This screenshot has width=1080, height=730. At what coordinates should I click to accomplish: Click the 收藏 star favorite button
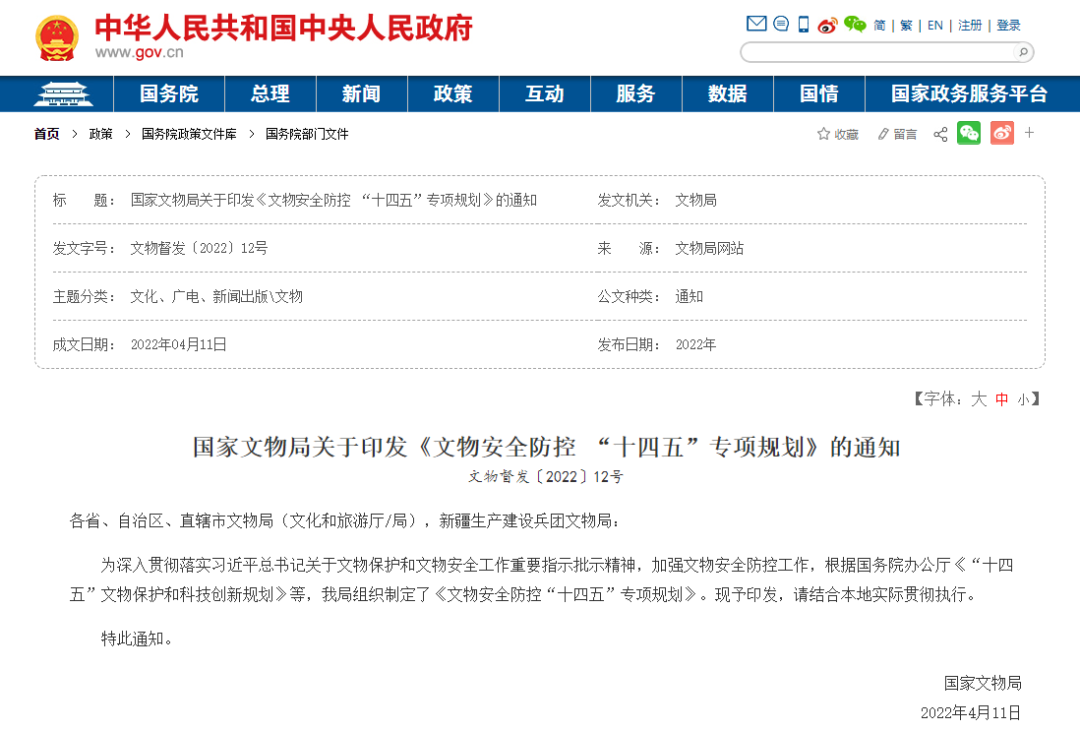838,134
